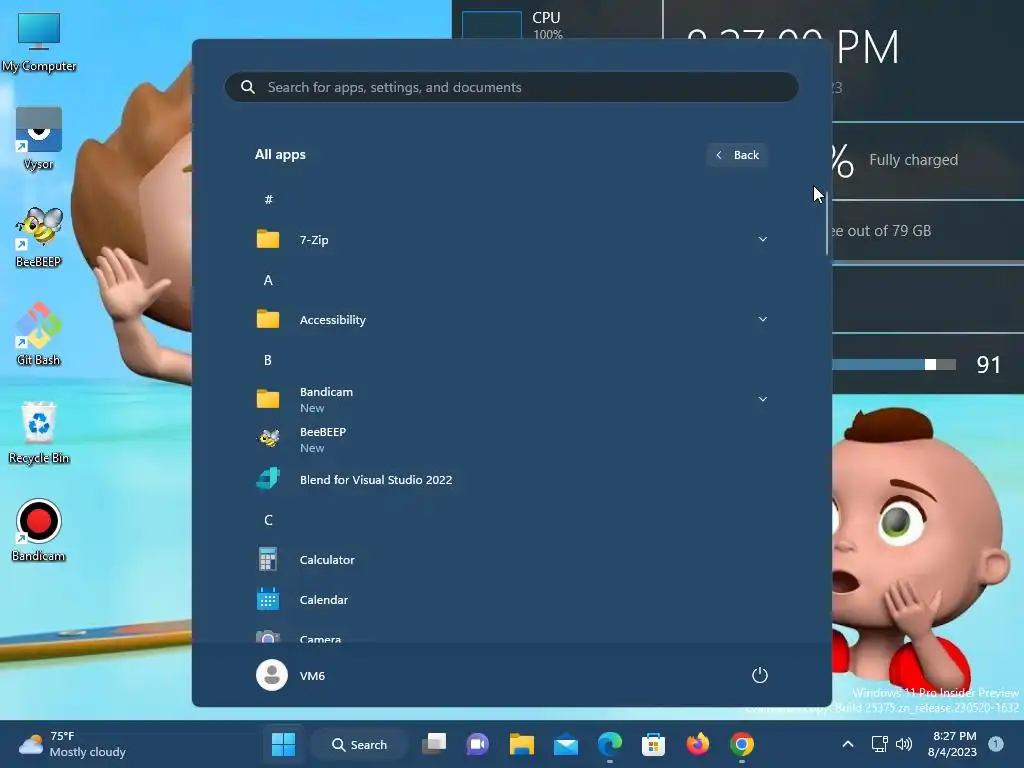1024x768 pixels.
Task: Expand the 7-Zip folder chevron
Action: point(762,240)
